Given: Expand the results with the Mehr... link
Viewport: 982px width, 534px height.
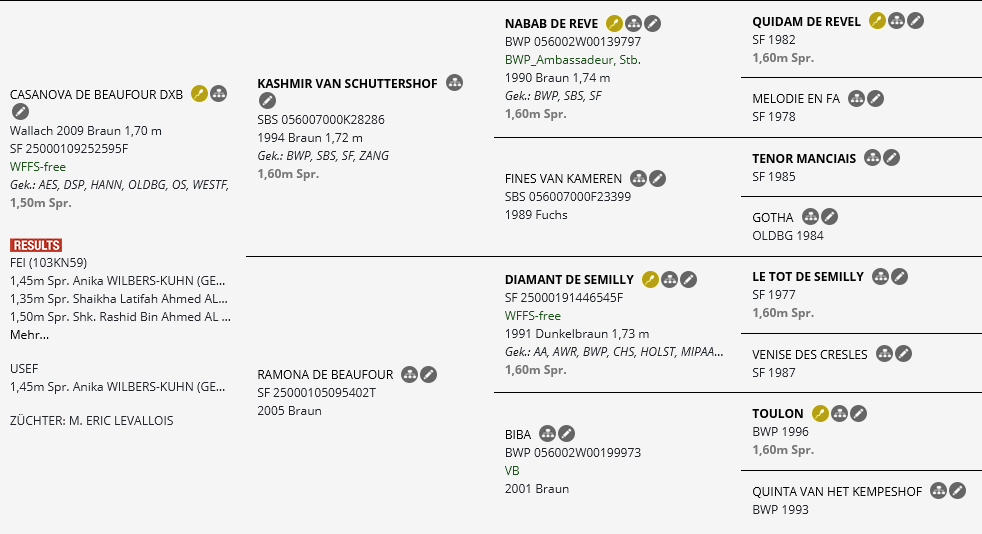Looking at the screenshot, I should point(29,335).
